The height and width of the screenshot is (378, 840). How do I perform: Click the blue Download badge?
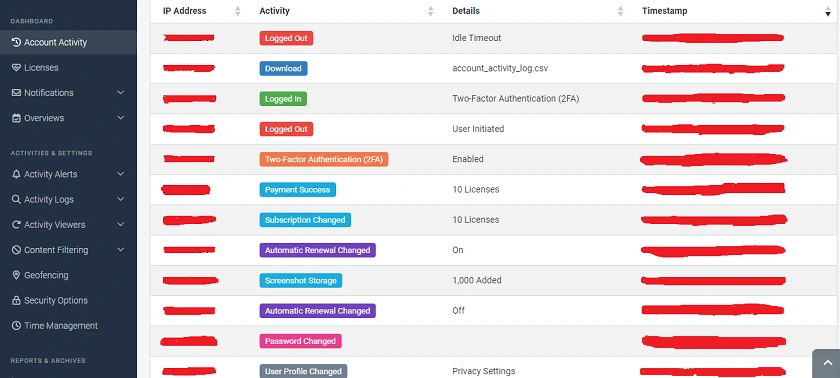click(x=283, y=69)
